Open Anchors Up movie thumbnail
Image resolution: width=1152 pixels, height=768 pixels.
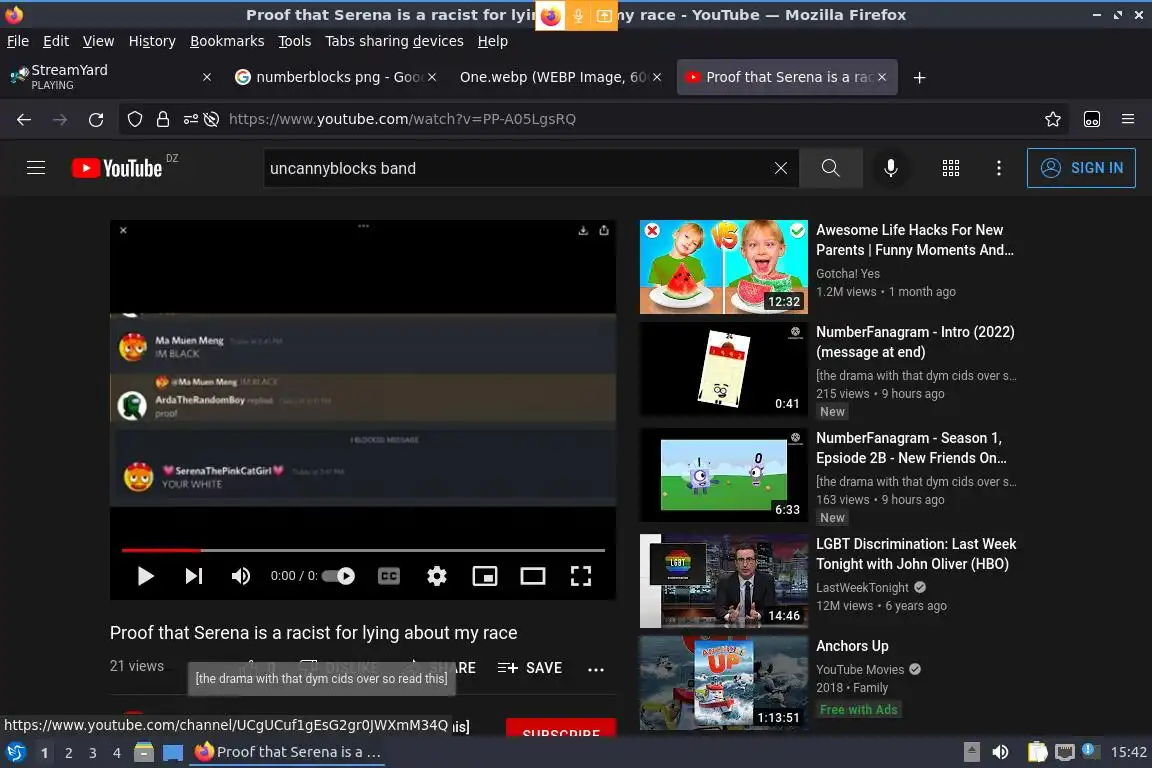coord(724,683)
